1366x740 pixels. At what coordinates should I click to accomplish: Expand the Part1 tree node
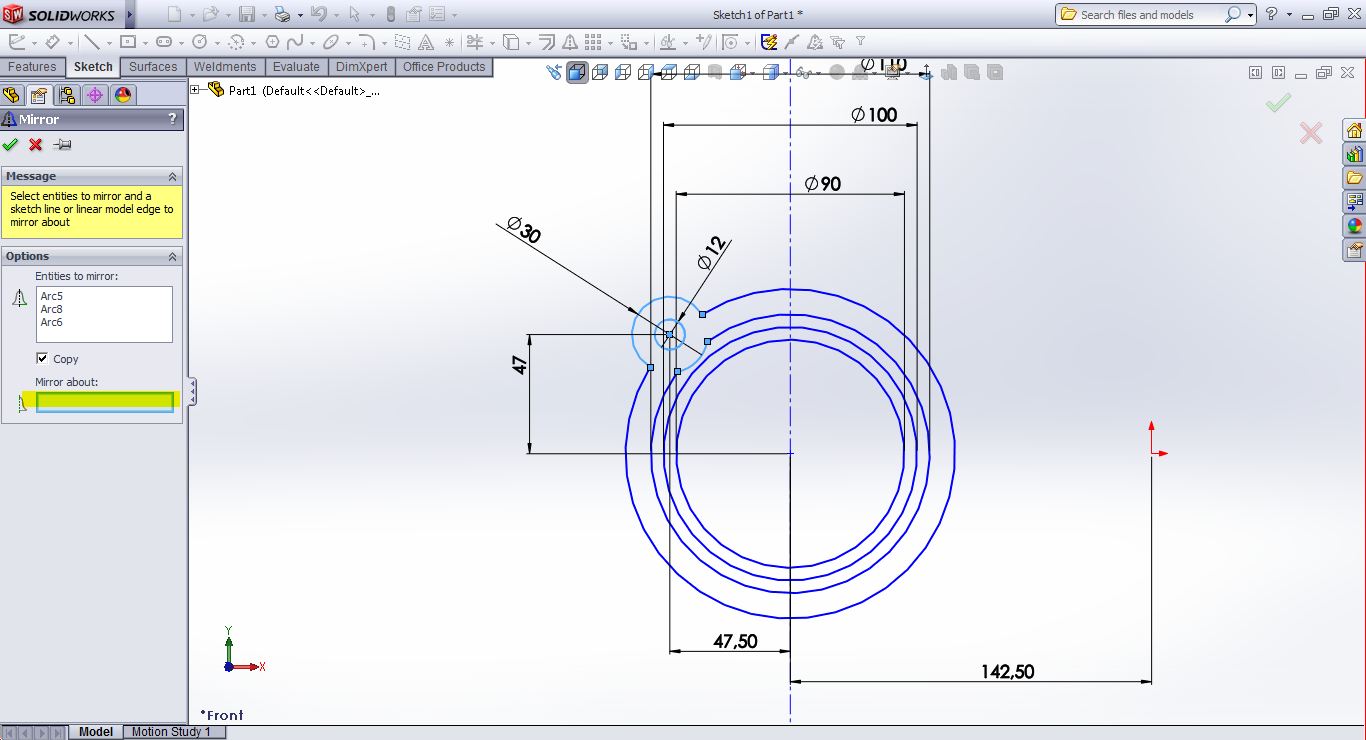point(196,90)
